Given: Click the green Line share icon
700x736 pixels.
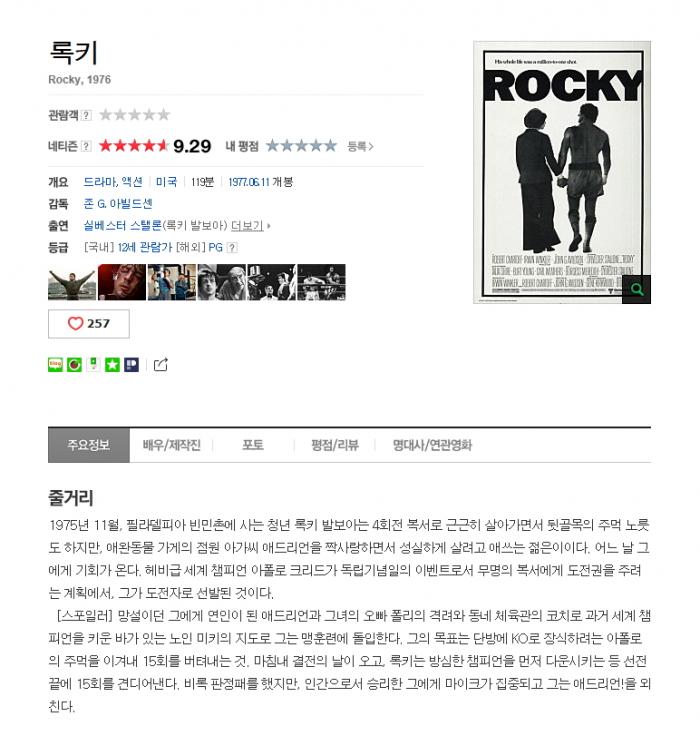Looking at the screenshot, I should pos(55,365).
